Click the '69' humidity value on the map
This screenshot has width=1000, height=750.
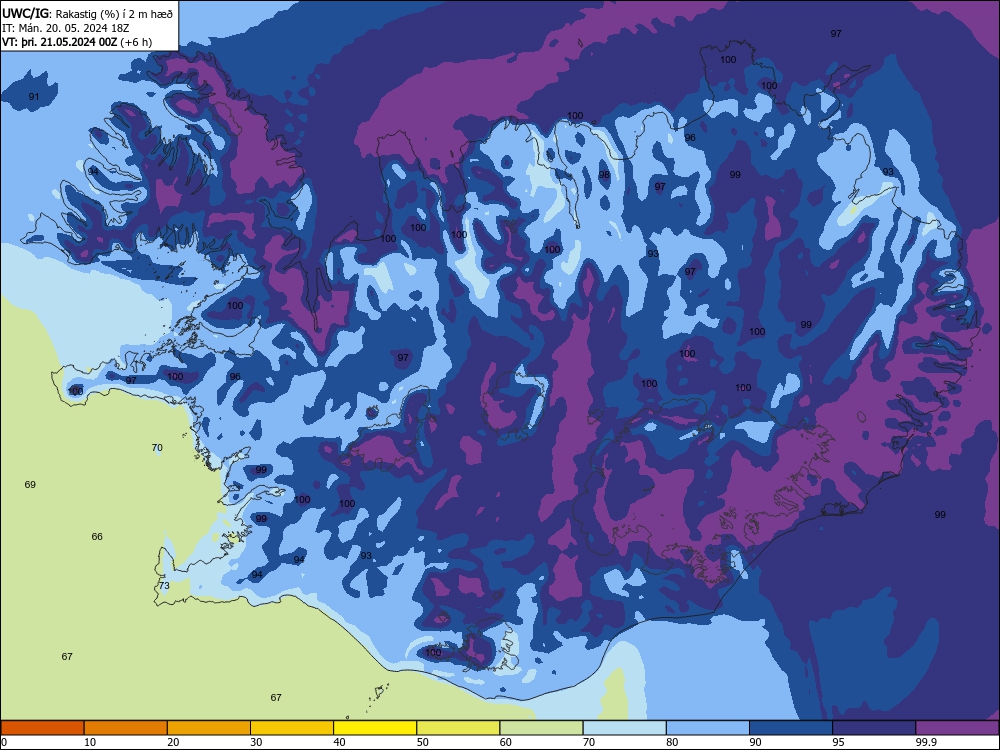[x=30, y=485]
